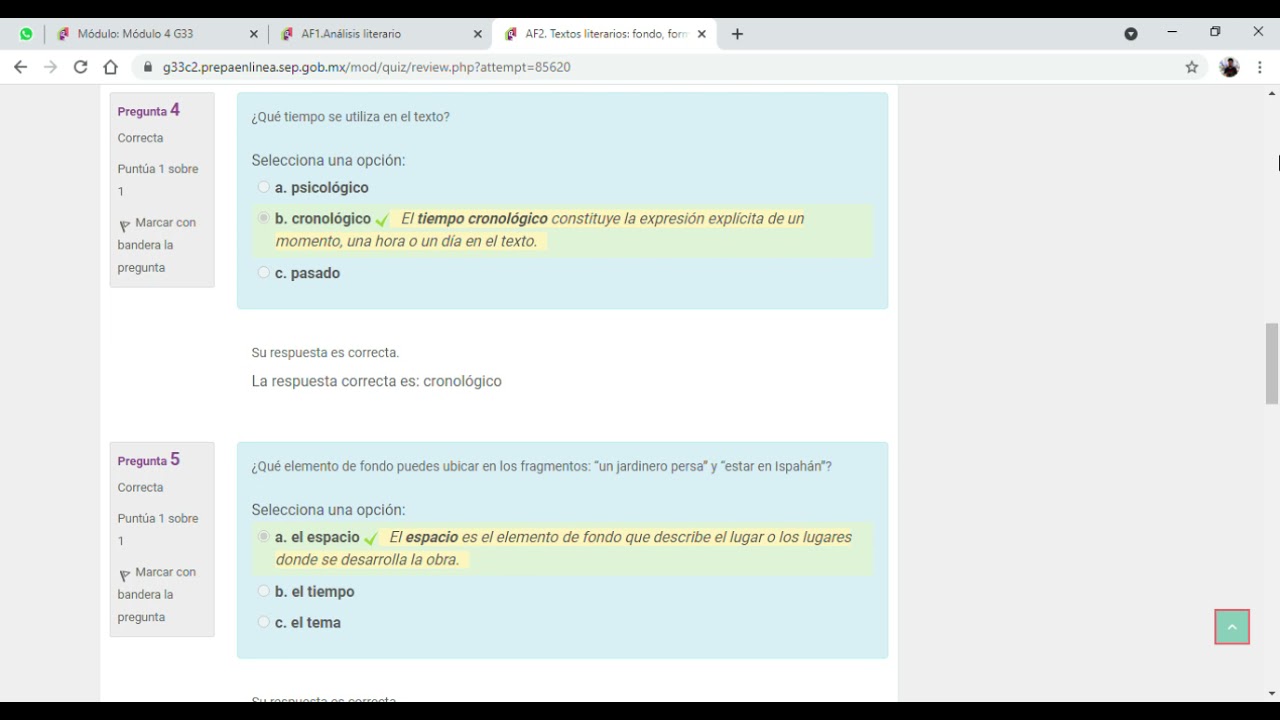The height and width of the screenshot is (720, 1280).
Task: Flag Pregunta 5 with Marcar con bandera
Action: coord(158,594)
